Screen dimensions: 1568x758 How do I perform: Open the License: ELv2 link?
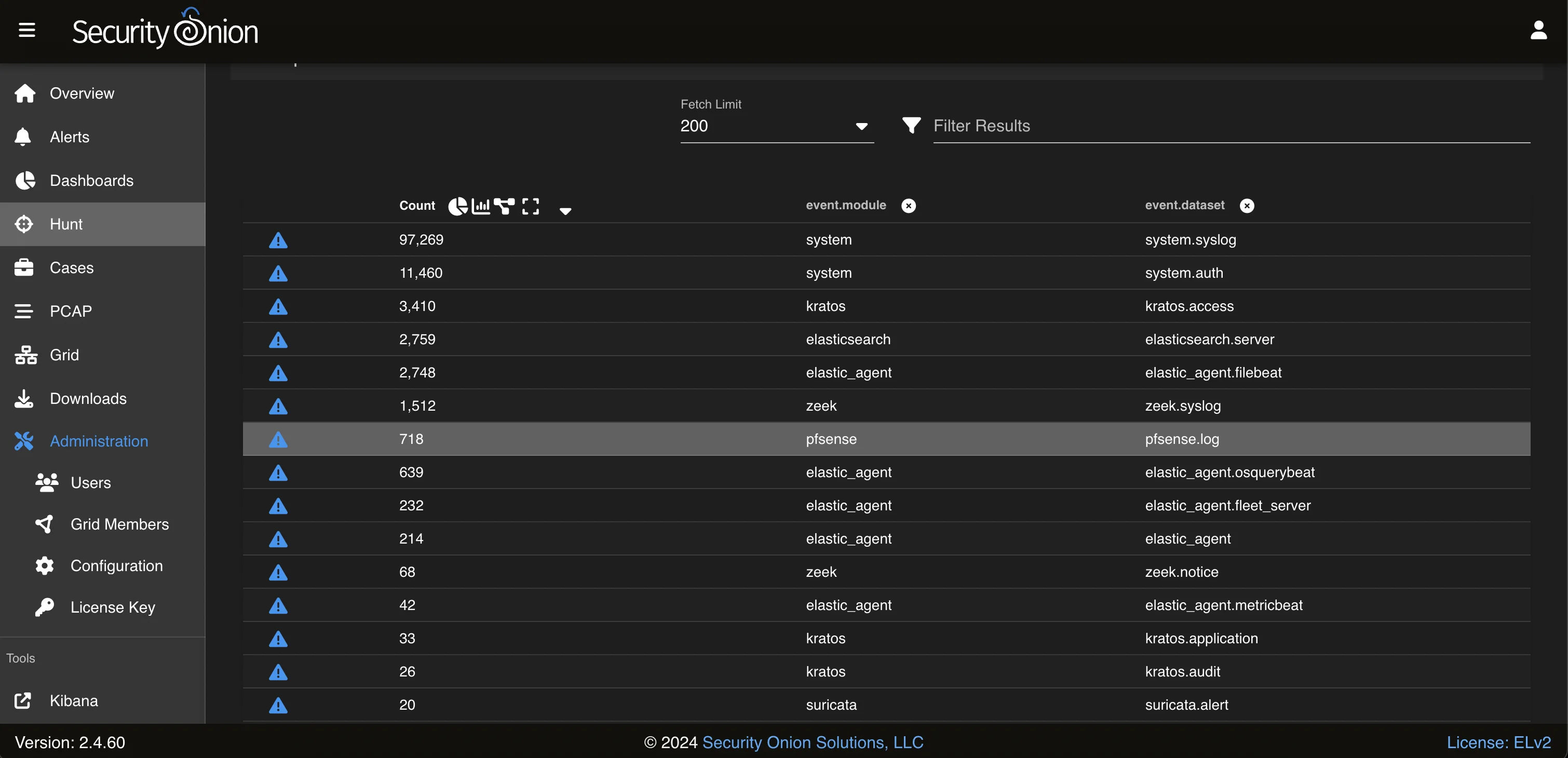coord(1498,742)
